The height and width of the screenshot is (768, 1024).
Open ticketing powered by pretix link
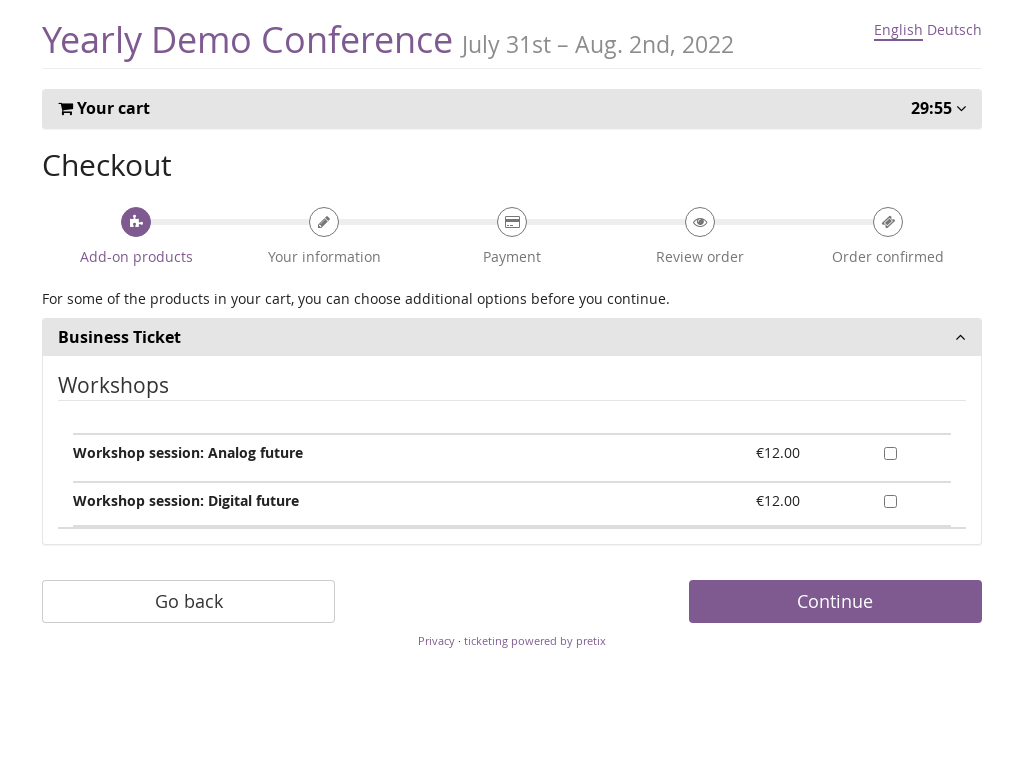click(x=535, y=641)
